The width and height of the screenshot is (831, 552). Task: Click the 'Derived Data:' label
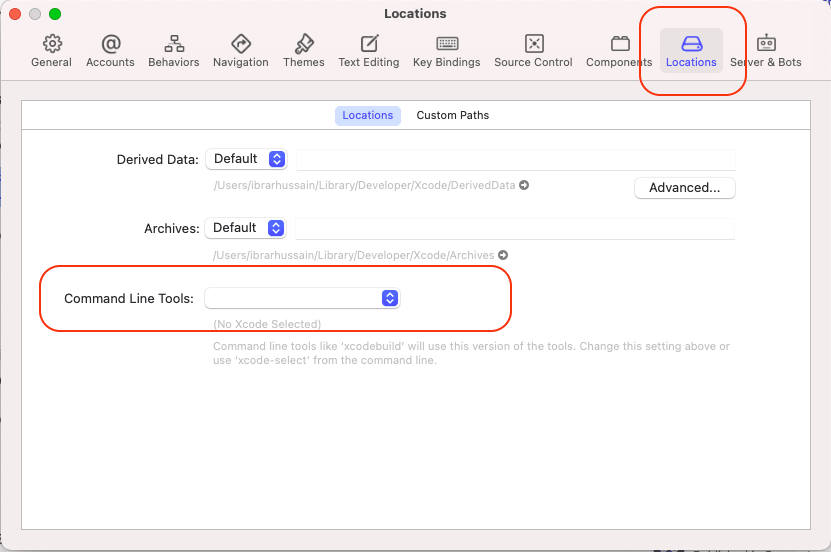coord(157,159)
